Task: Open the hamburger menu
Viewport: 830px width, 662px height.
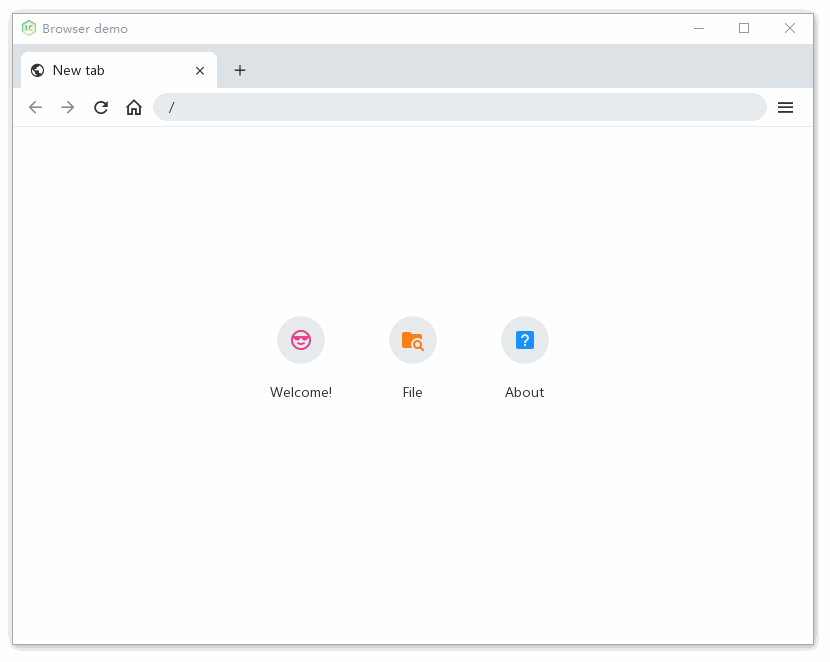Action: (786, 107)
